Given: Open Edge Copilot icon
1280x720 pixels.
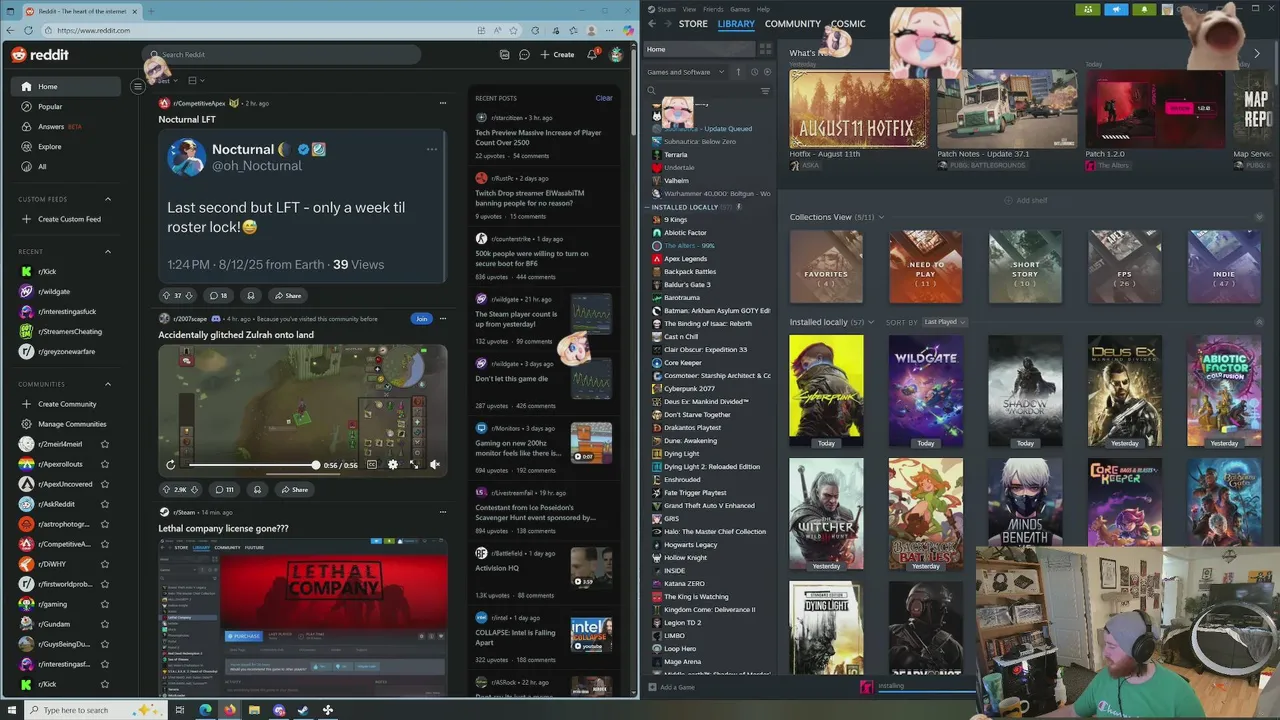Looking at the screenshot, I should 628,30.
